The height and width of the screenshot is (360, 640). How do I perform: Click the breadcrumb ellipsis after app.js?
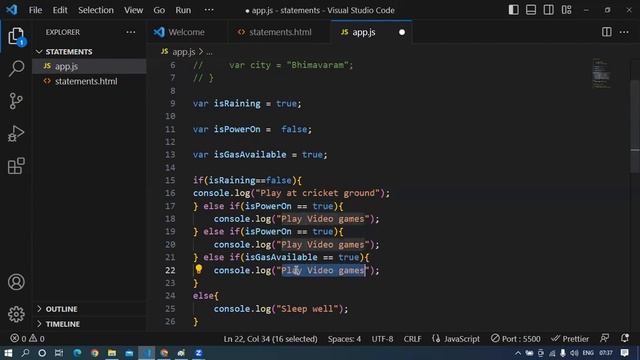[209, 52]
